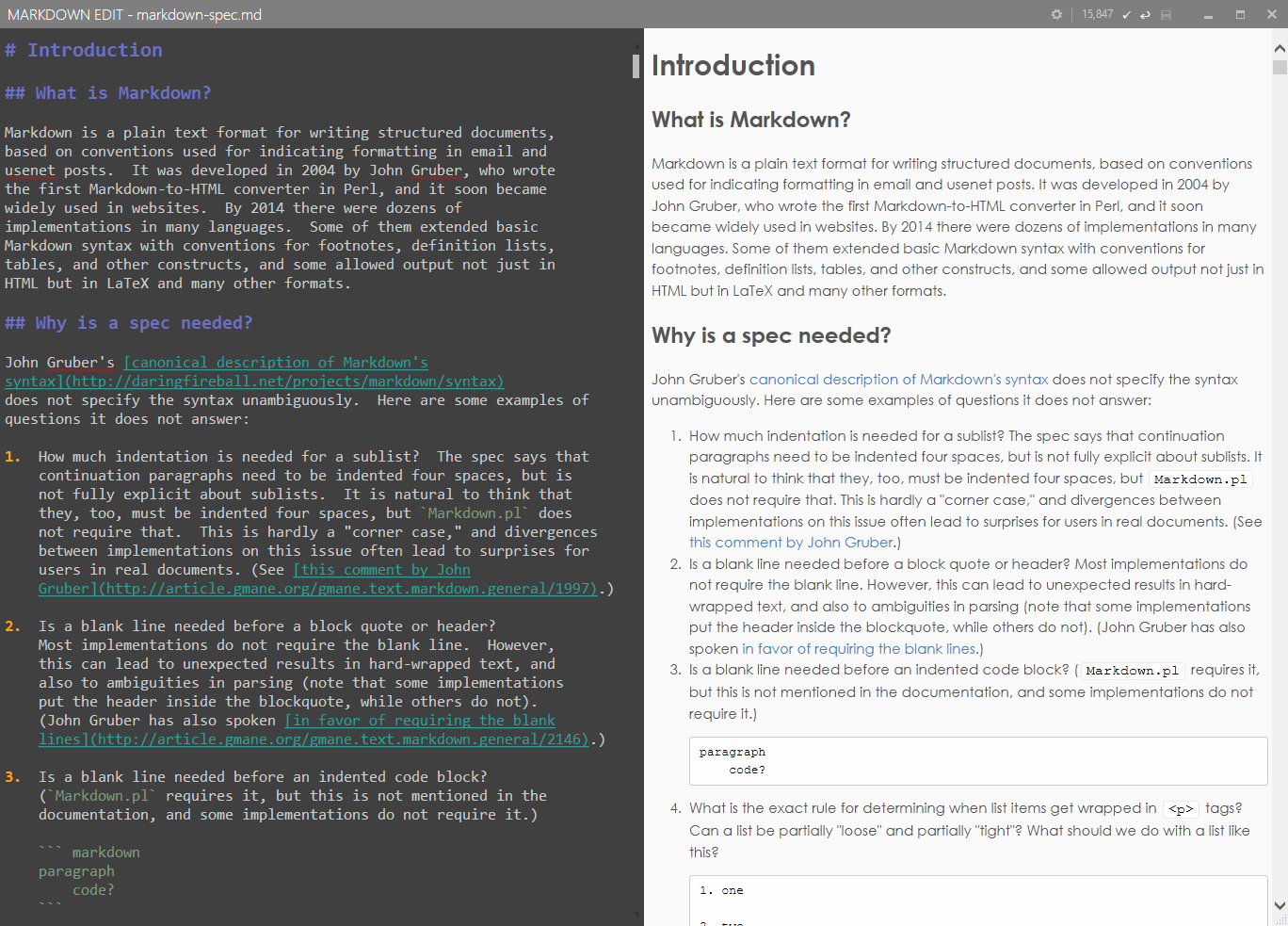
Task: Select the inline code 'Markdown.pl' in the preview
Action: 1199,479
